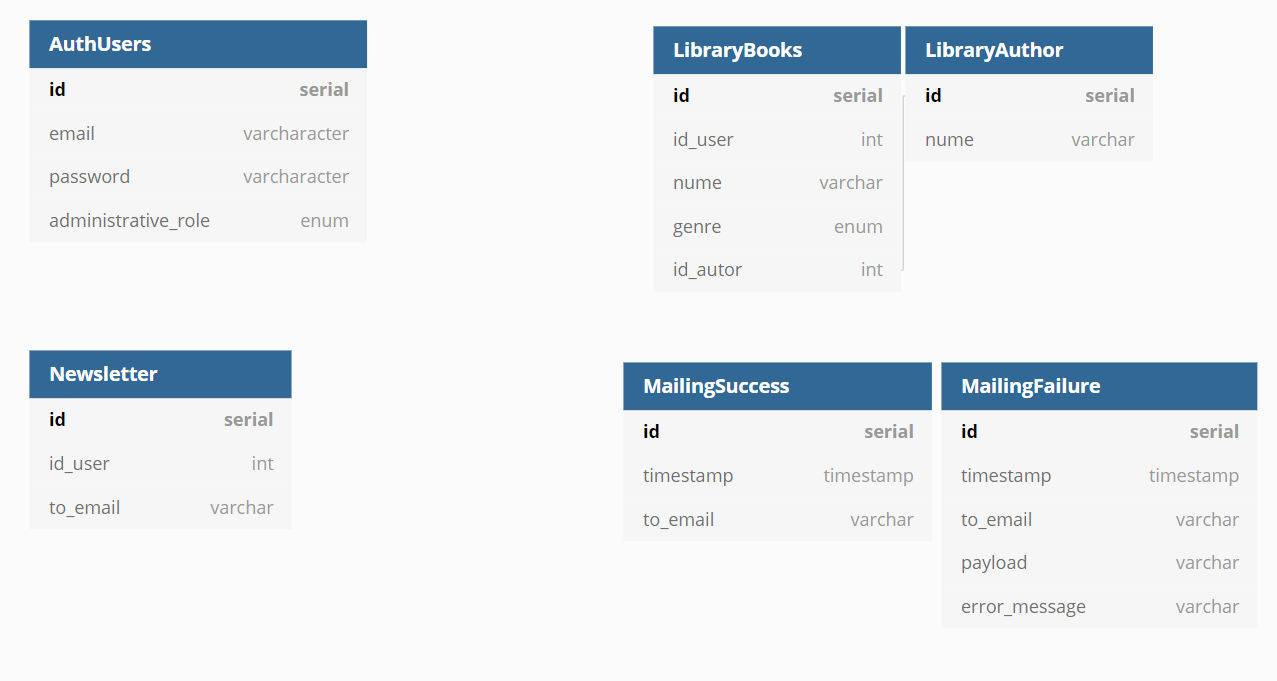Click the LibraryAuthor table header
Image resolution: width=1277 pixels, height=681 pixels.
[x=1029, y=50]
